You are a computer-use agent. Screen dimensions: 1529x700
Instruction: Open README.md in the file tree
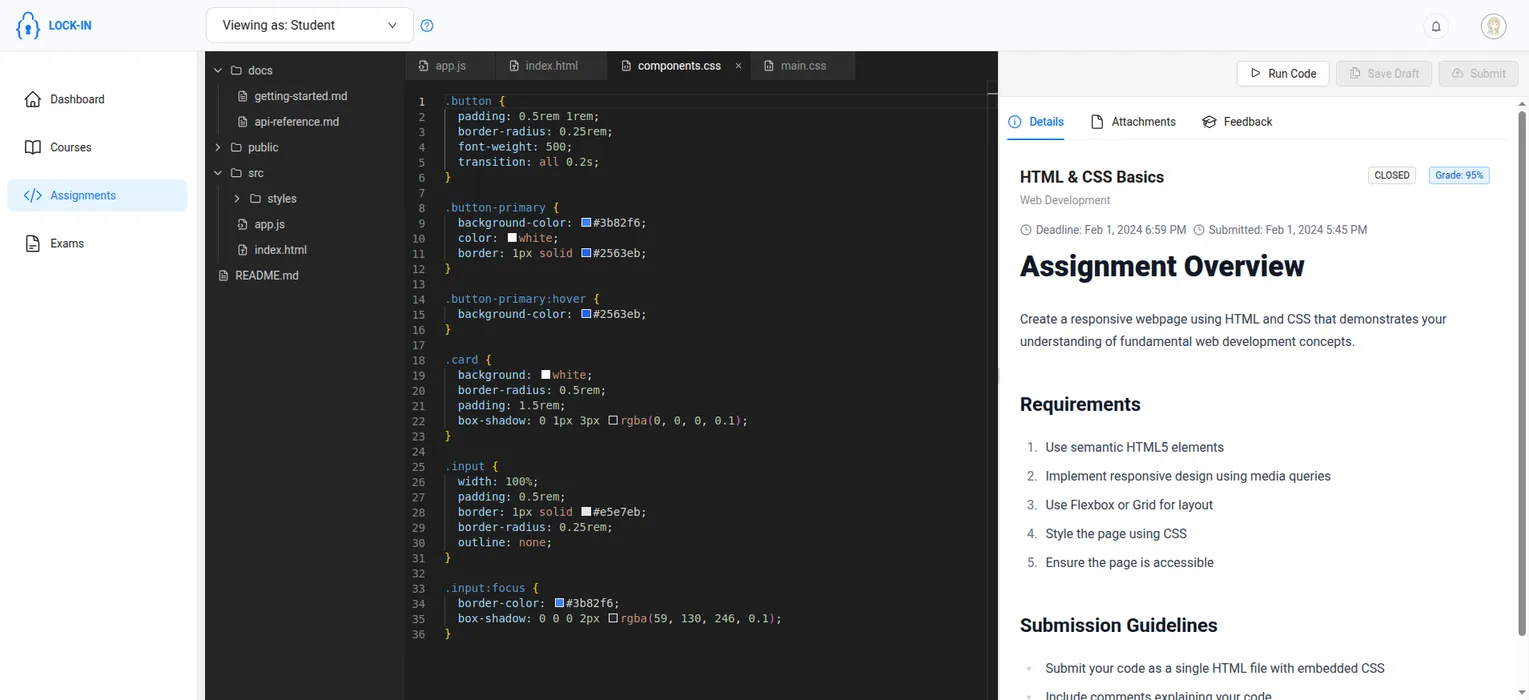(x=266, y=276)
